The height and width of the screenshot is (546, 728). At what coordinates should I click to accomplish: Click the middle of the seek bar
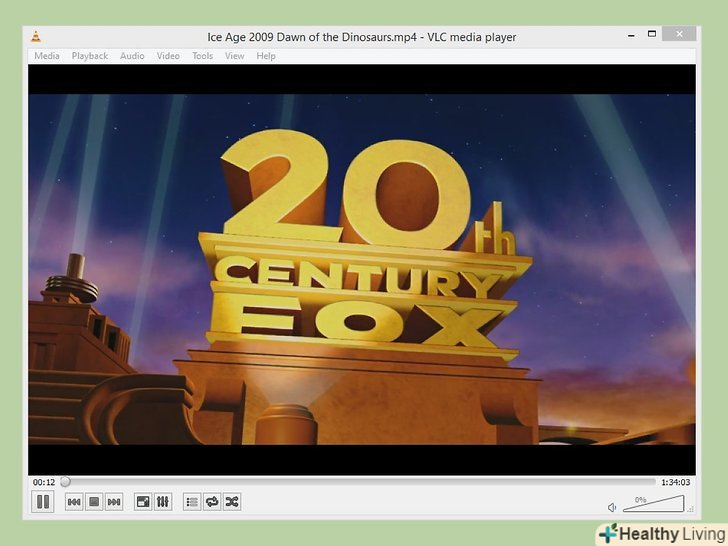358,482
